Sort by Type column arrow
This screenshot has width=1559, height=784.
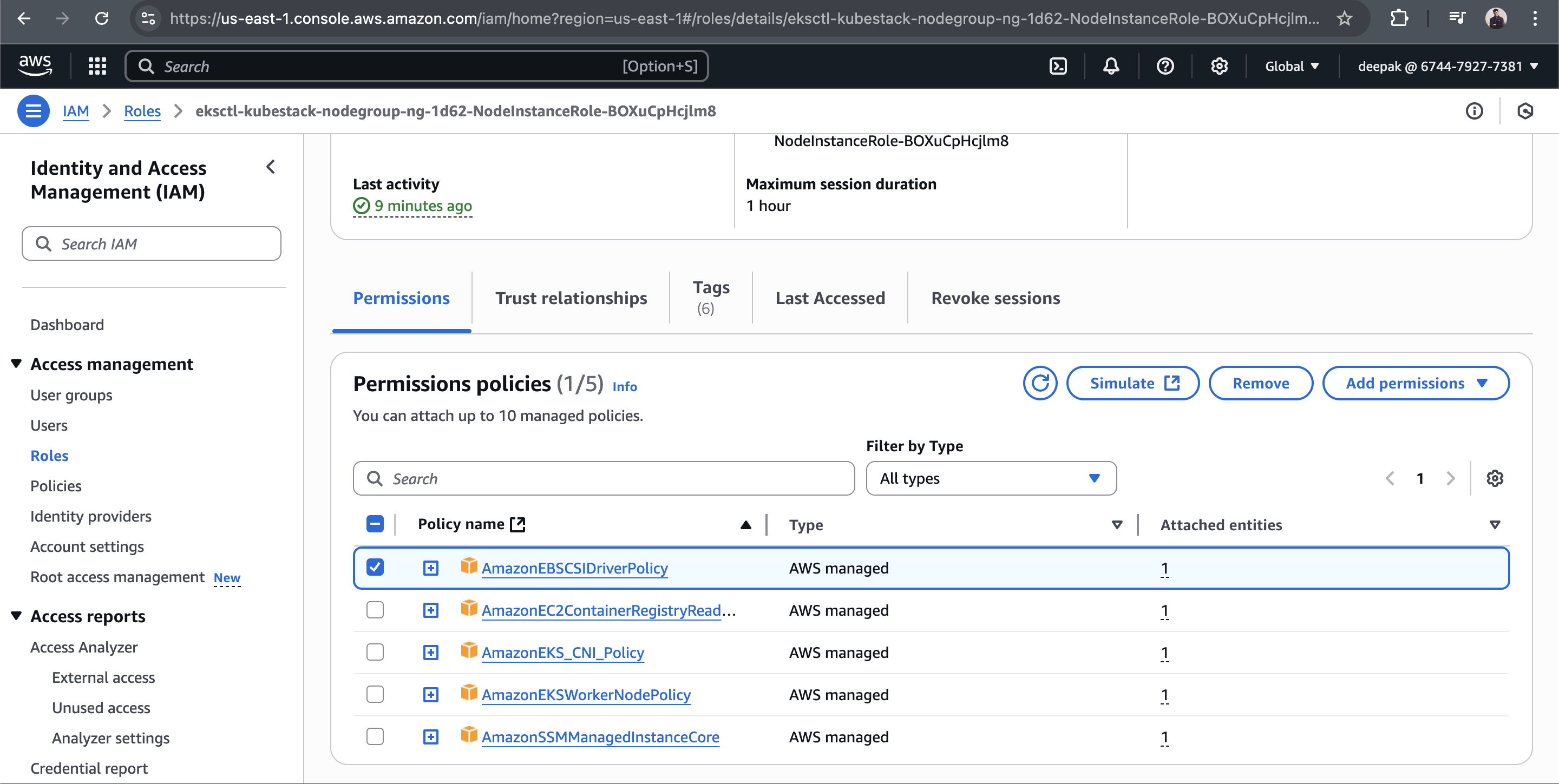click(1117, 524)
